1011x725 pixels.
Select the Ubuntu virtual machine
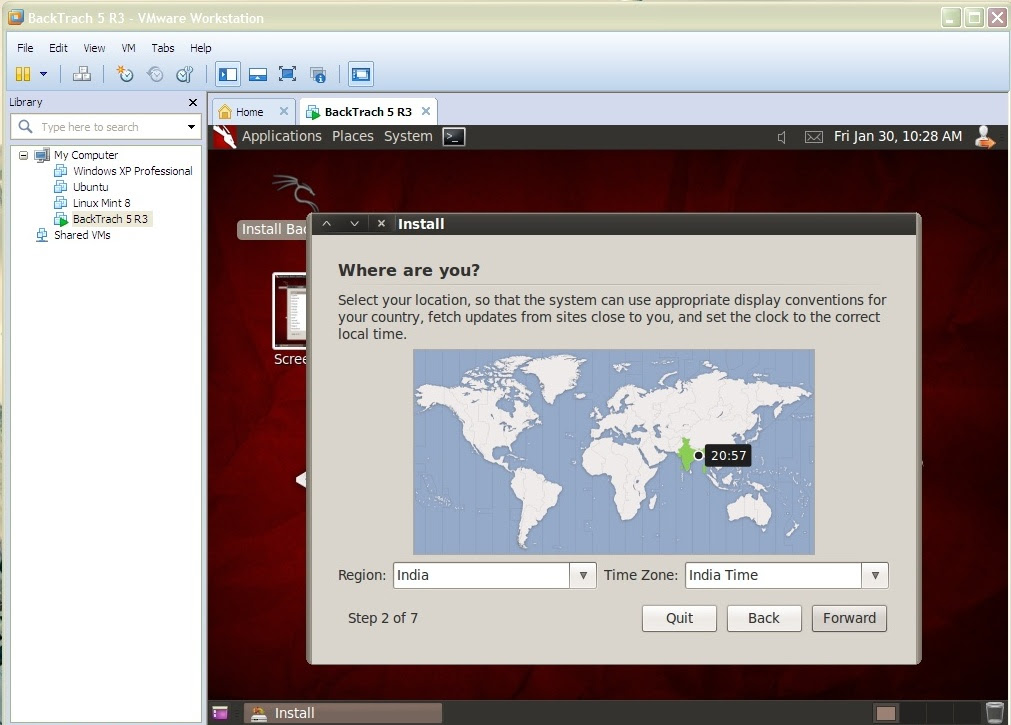[90, 187]
